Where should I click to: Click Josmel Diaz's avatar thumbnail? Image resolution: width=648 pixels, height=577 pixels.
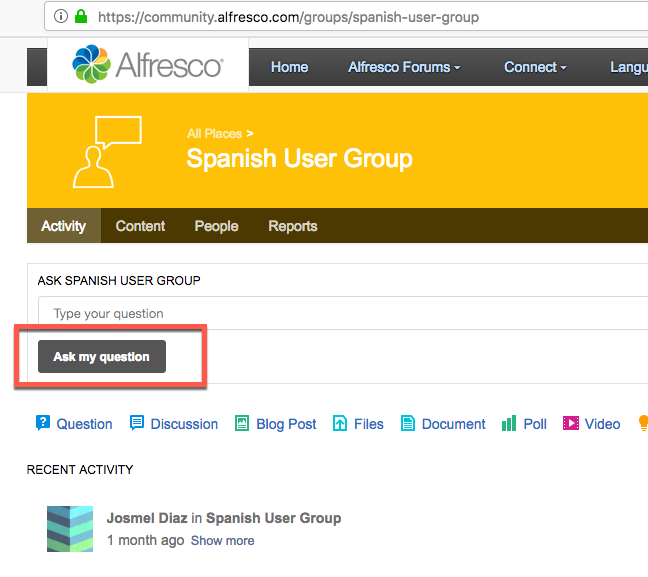coord(70,529)
